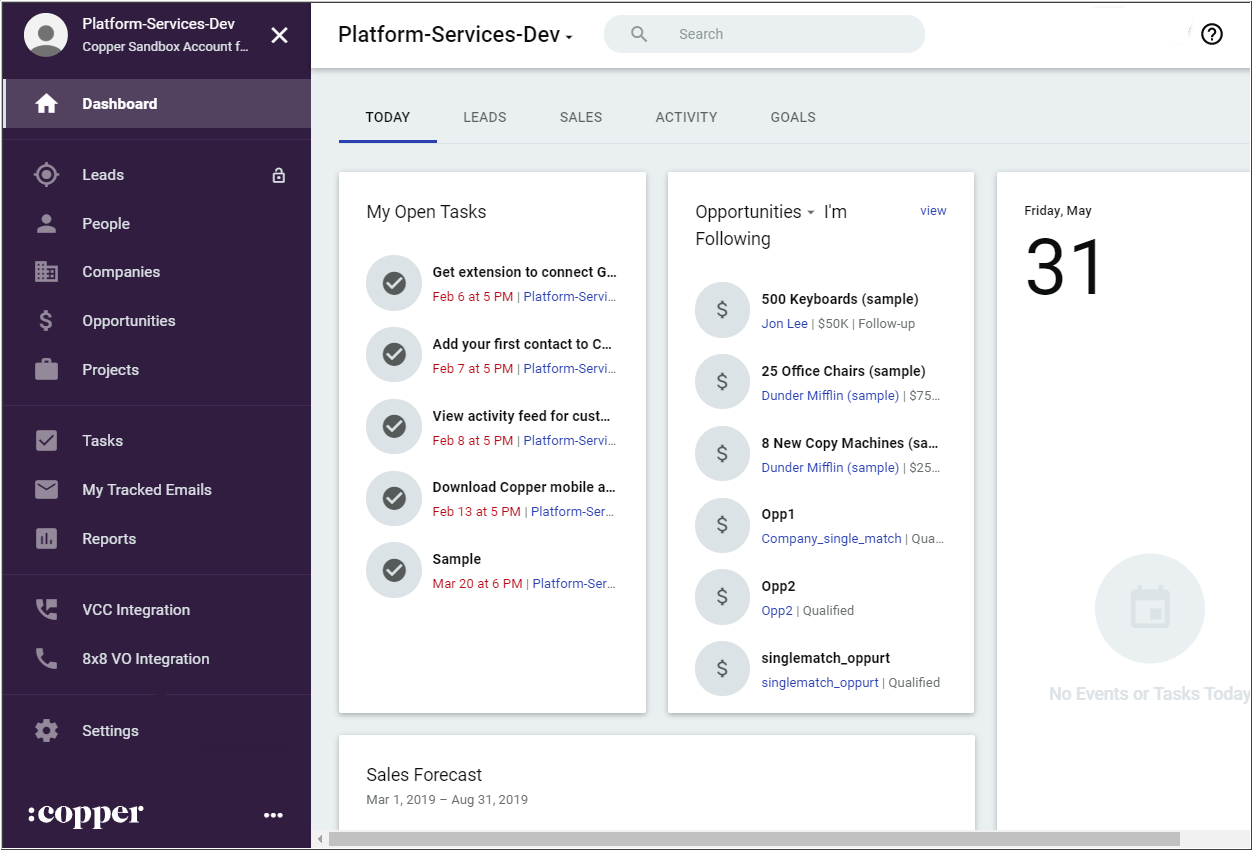Click Platform-Ser link under Sample task
This screenshot has width=1252, height=850.
tap(574, 584)
